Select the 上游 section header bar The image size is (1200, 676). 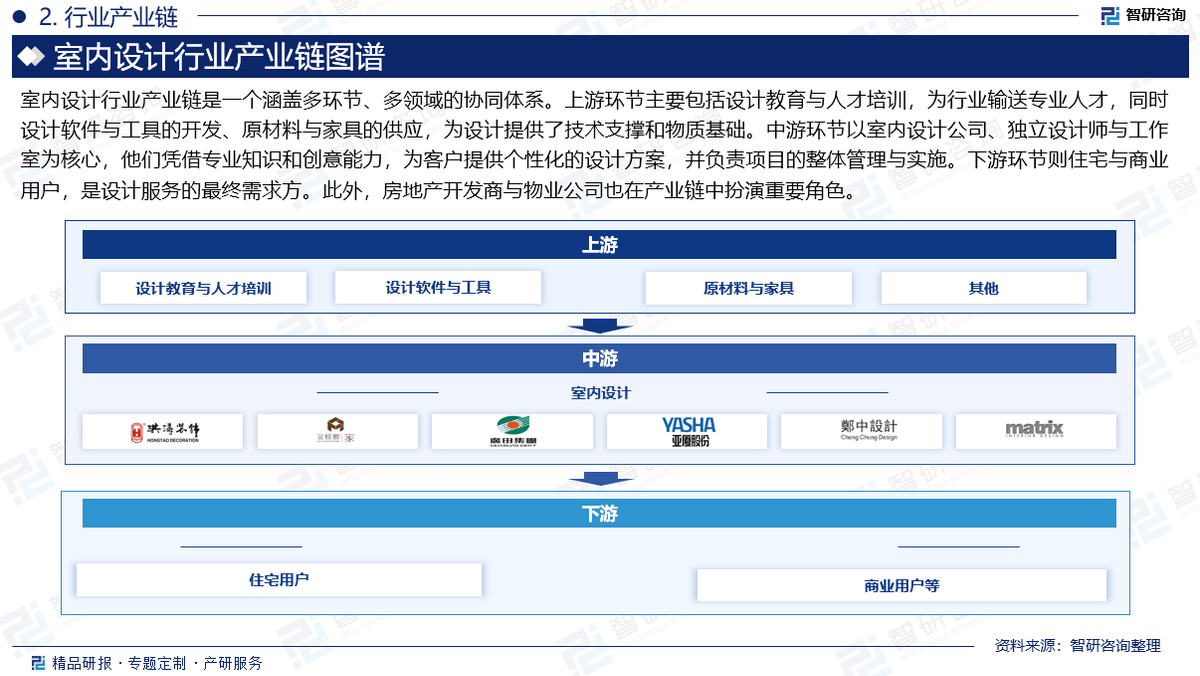point(599,245)
